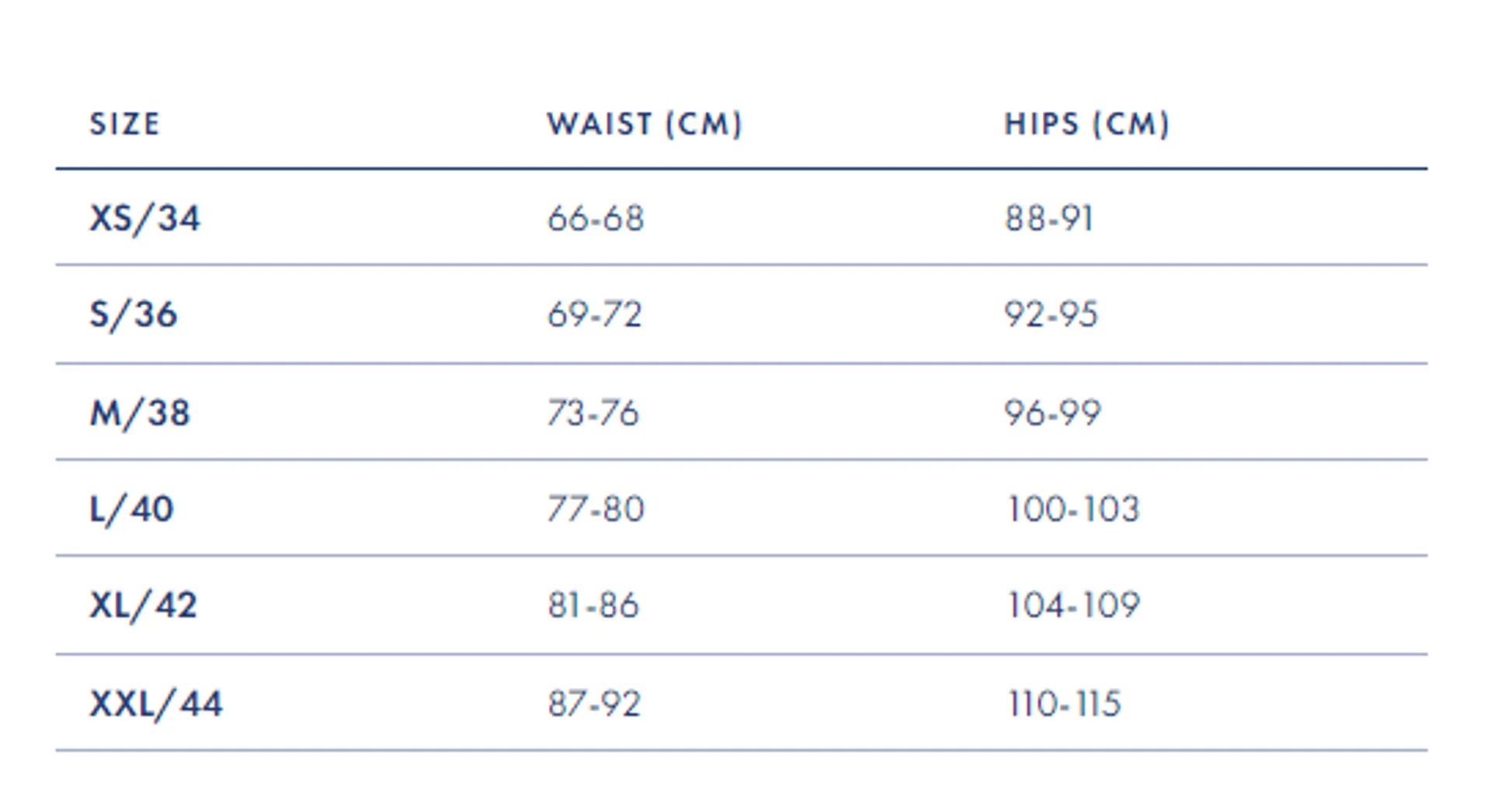Select the M/38 size row label
Image resolution: width=1491 pixels, height=812 pixels.
pyautogui.click(x=140, y=413)
